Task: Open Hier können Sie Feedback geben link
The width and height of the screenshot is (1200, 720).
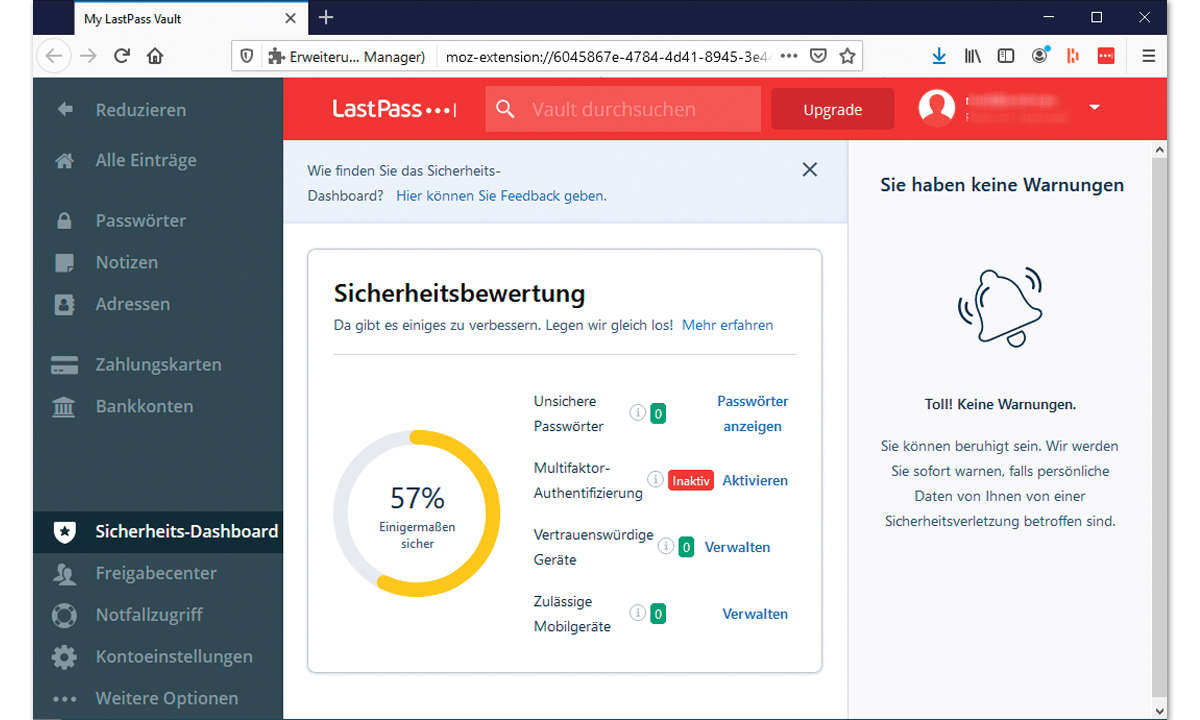Action: 501,196
